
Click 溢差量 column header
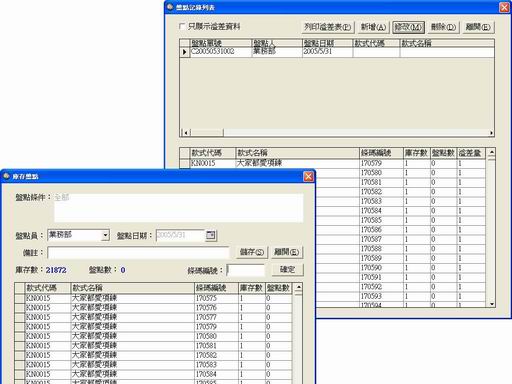coord(471,153)
